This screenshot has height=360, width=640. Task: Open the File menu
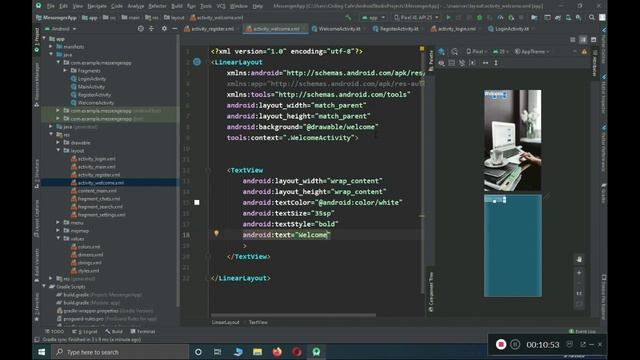click(x=51, y=6)
